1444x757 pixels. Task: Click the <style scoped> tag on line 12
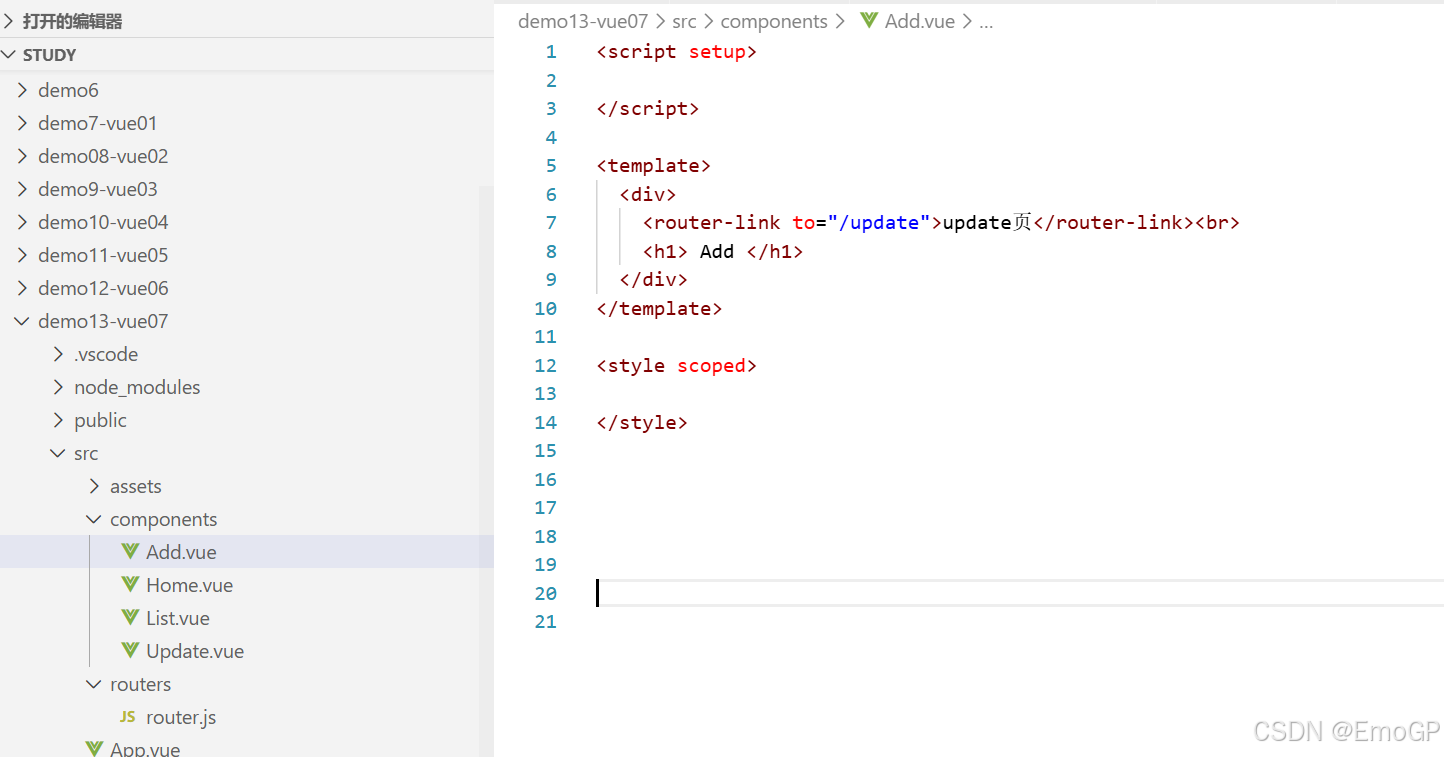click(x=677, y=366)
